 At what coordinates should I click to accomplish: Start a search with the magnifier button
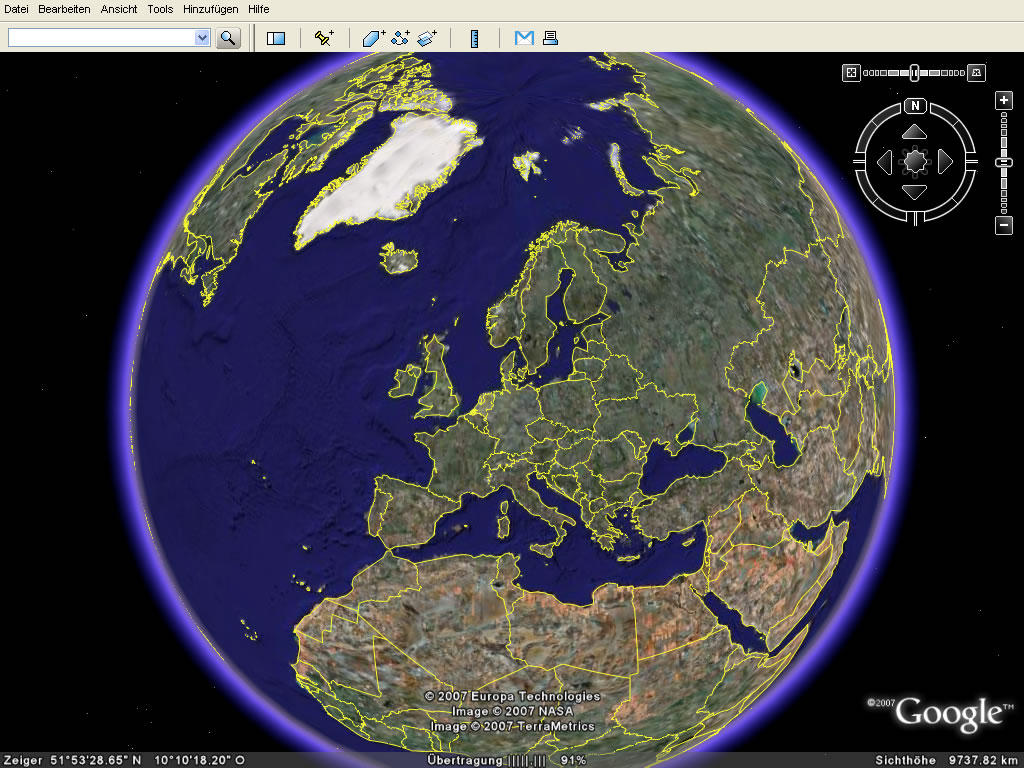(x=229, y=37)
